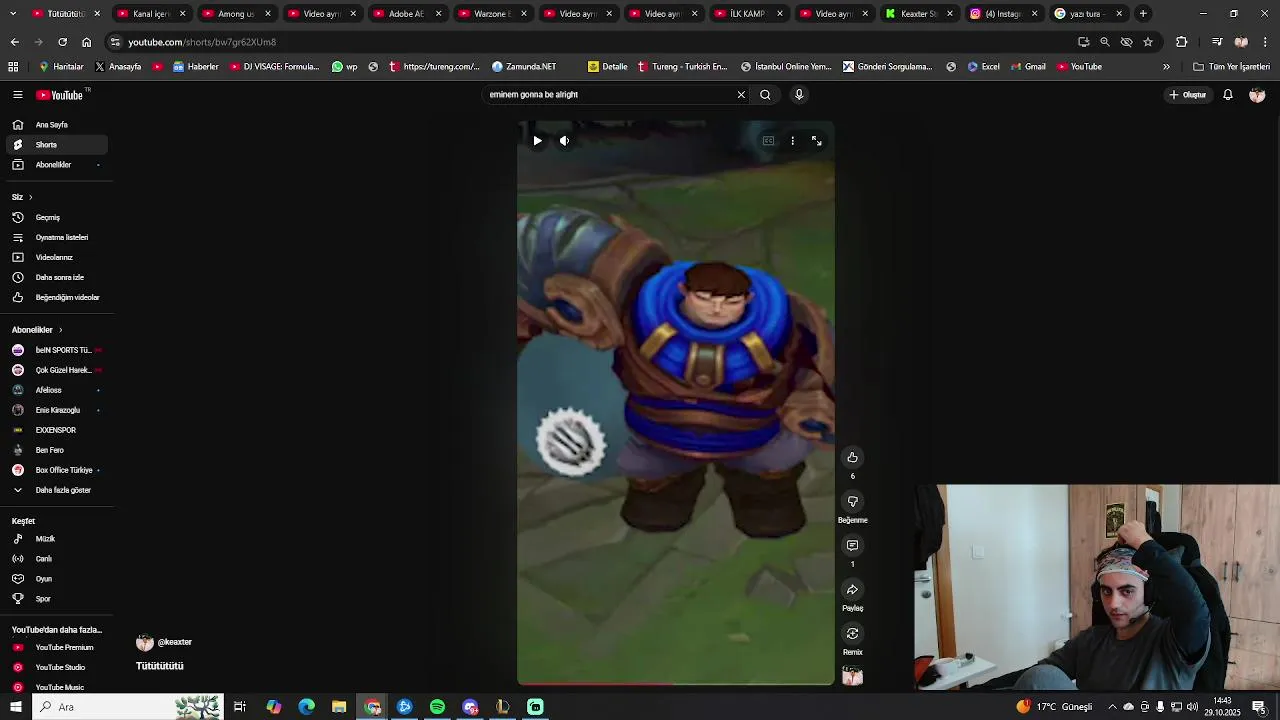
Task: Open the account avatar menu
Action: 1257,95
